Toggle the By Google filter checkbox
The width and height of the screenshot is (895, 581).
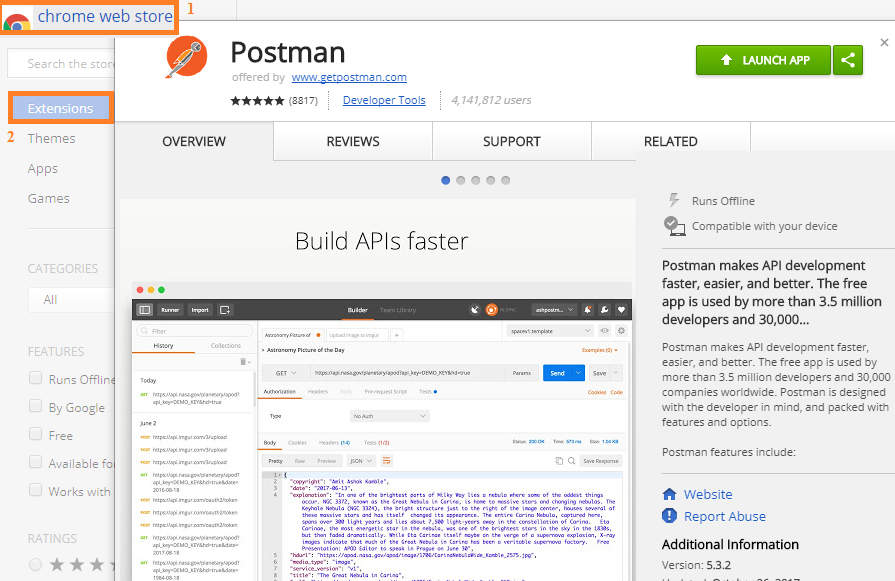click(x=35, y=406)
